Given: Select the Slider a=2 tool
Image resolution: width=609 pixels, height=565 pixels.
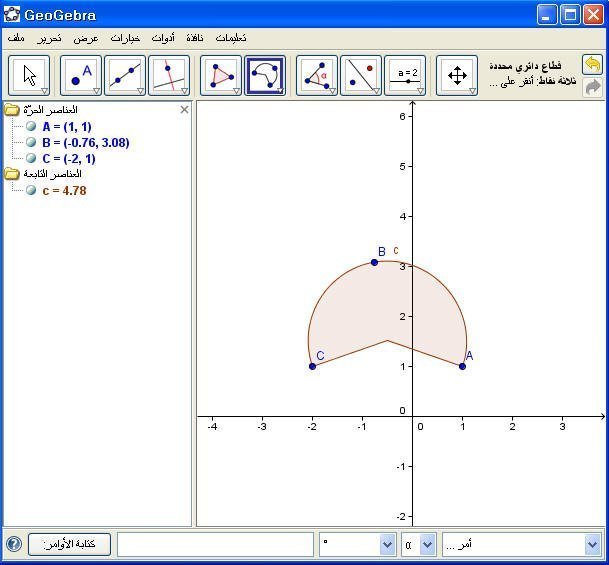Looking at the screenshot, I should (x=405, y=76).
